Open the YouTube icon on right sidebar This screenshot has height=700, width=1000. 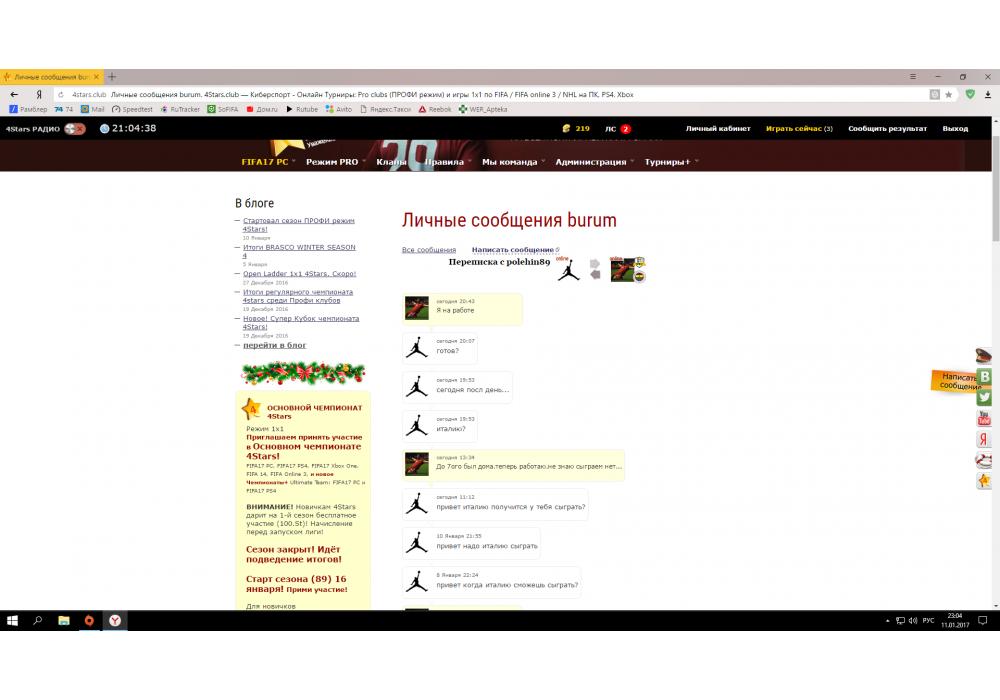click(985, 418)
